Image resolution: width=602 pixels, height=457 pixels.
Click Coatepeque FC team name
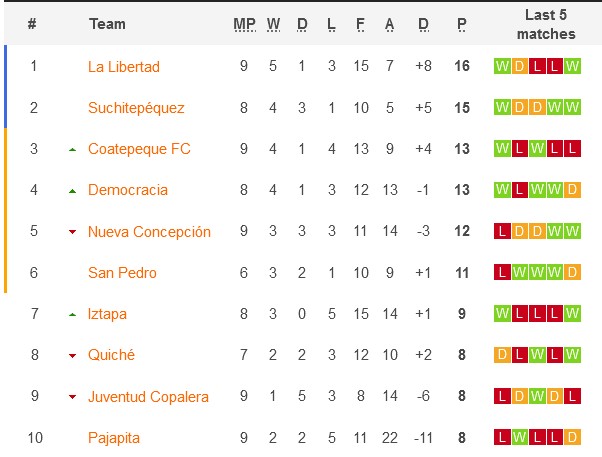point(139,149)
